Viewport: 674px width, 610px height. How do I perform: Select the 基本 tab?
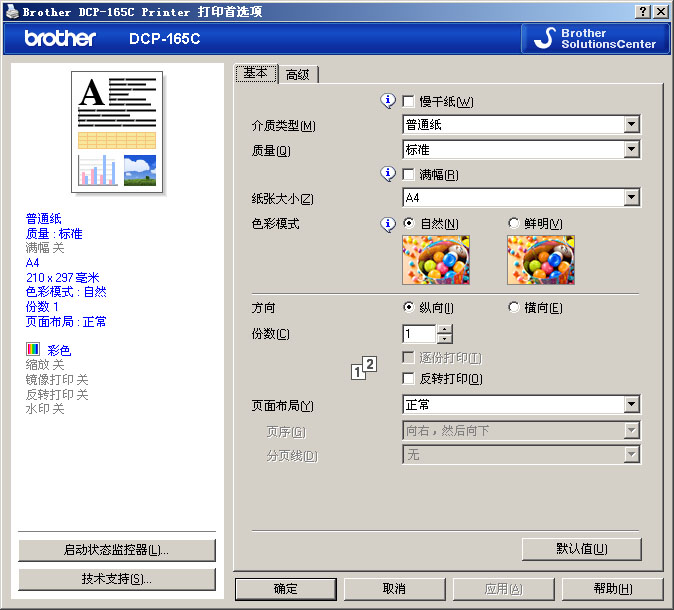point(255,73)
